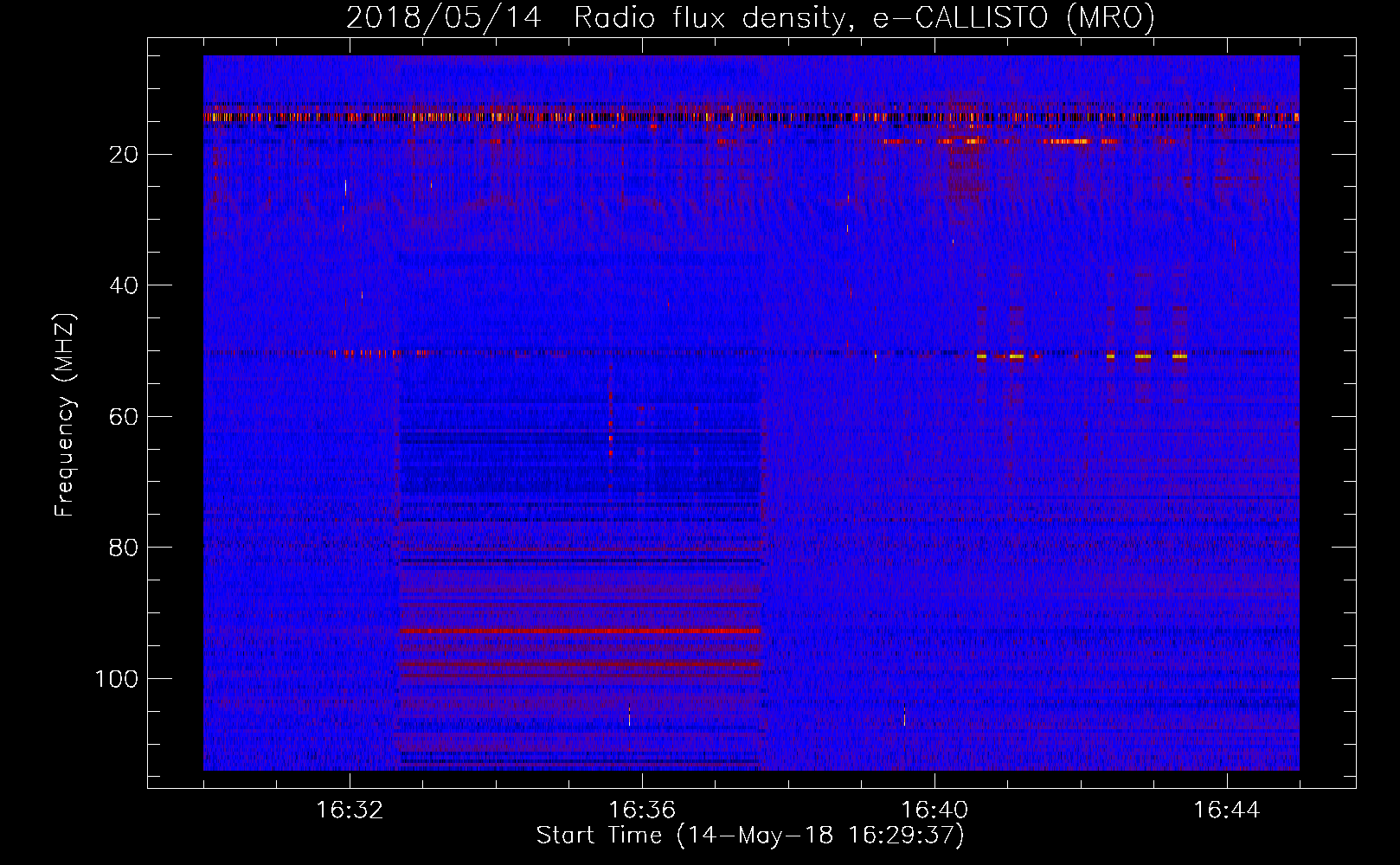The width and height of the screenshot is (1400, 865).
Task: Click the 16:32 time tick label
Action: 350,811
